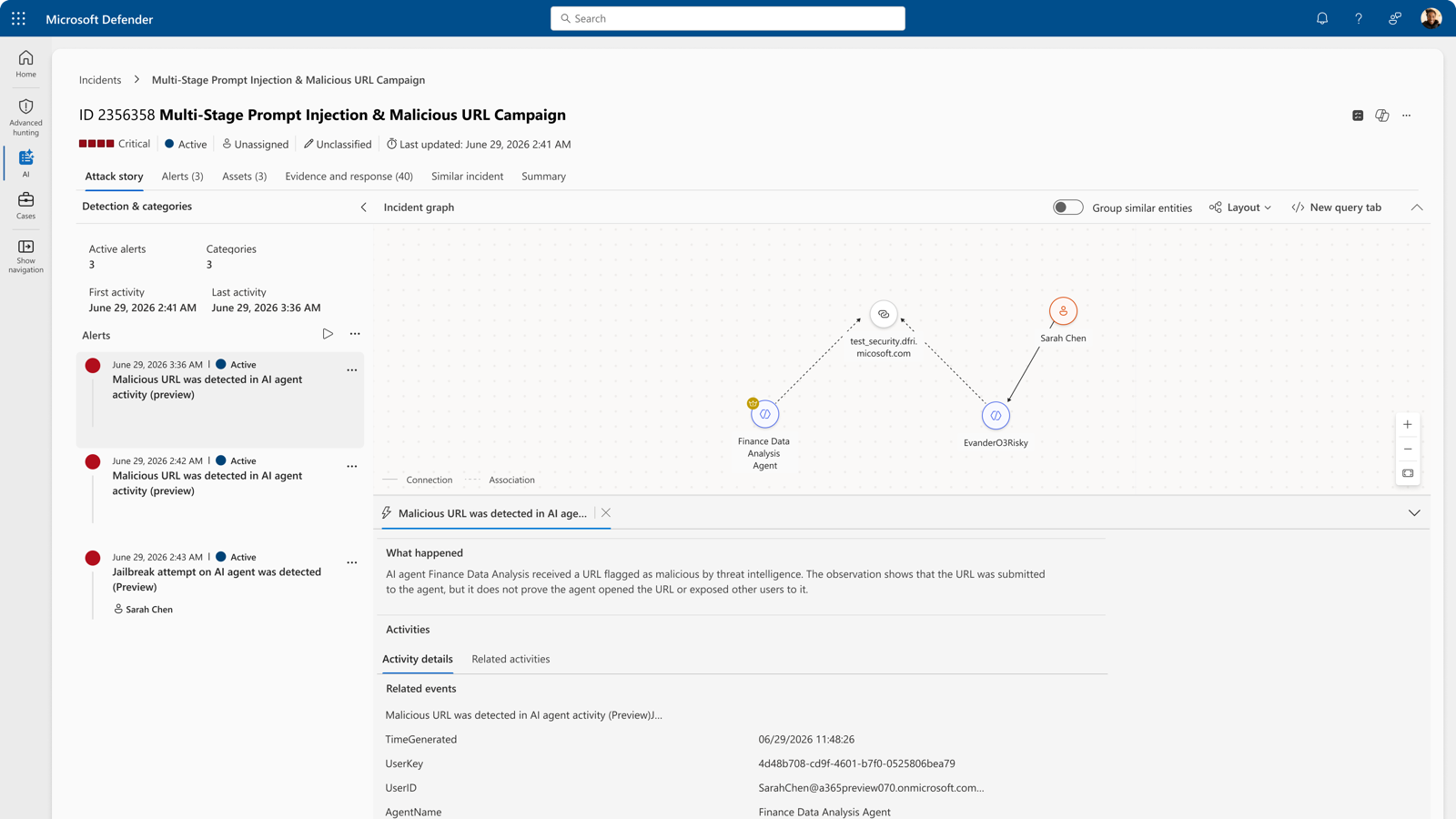Open more options for the 3:36 AM alert
This screenshot has height=819, width=1456.
point(352,370)
